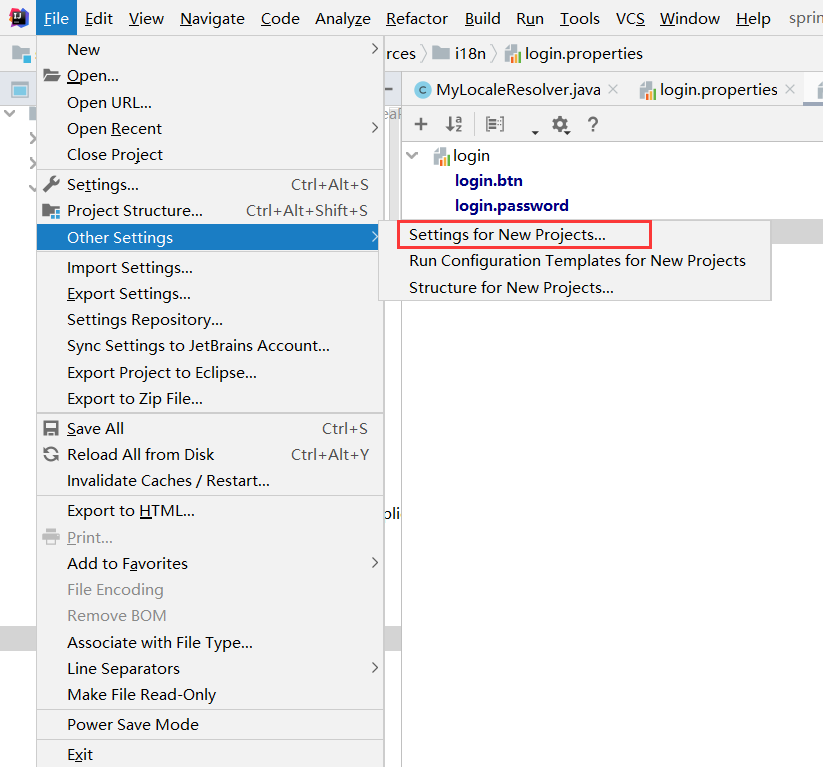Select the login.password property key
This screenshot has width=823, height=767.
pyautogui.click(x=512, y=205)
